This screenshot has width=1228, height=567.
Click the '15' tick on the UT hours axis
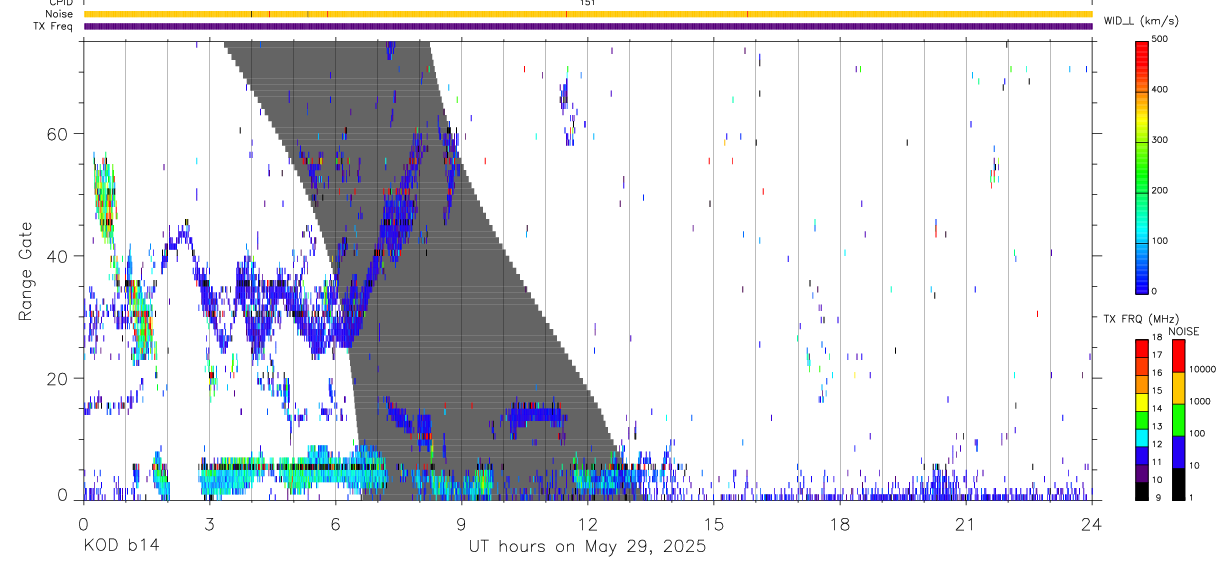coord(714,523)
